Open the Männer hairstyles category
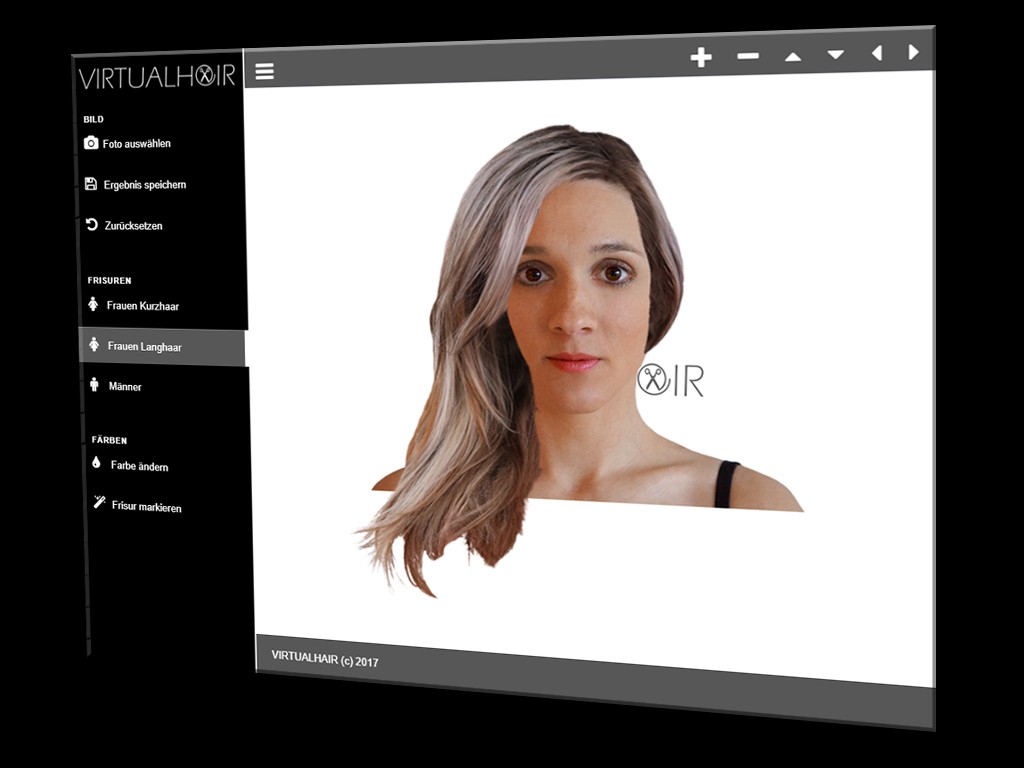Screen dimensions: 1024x768 coord(125,387)
